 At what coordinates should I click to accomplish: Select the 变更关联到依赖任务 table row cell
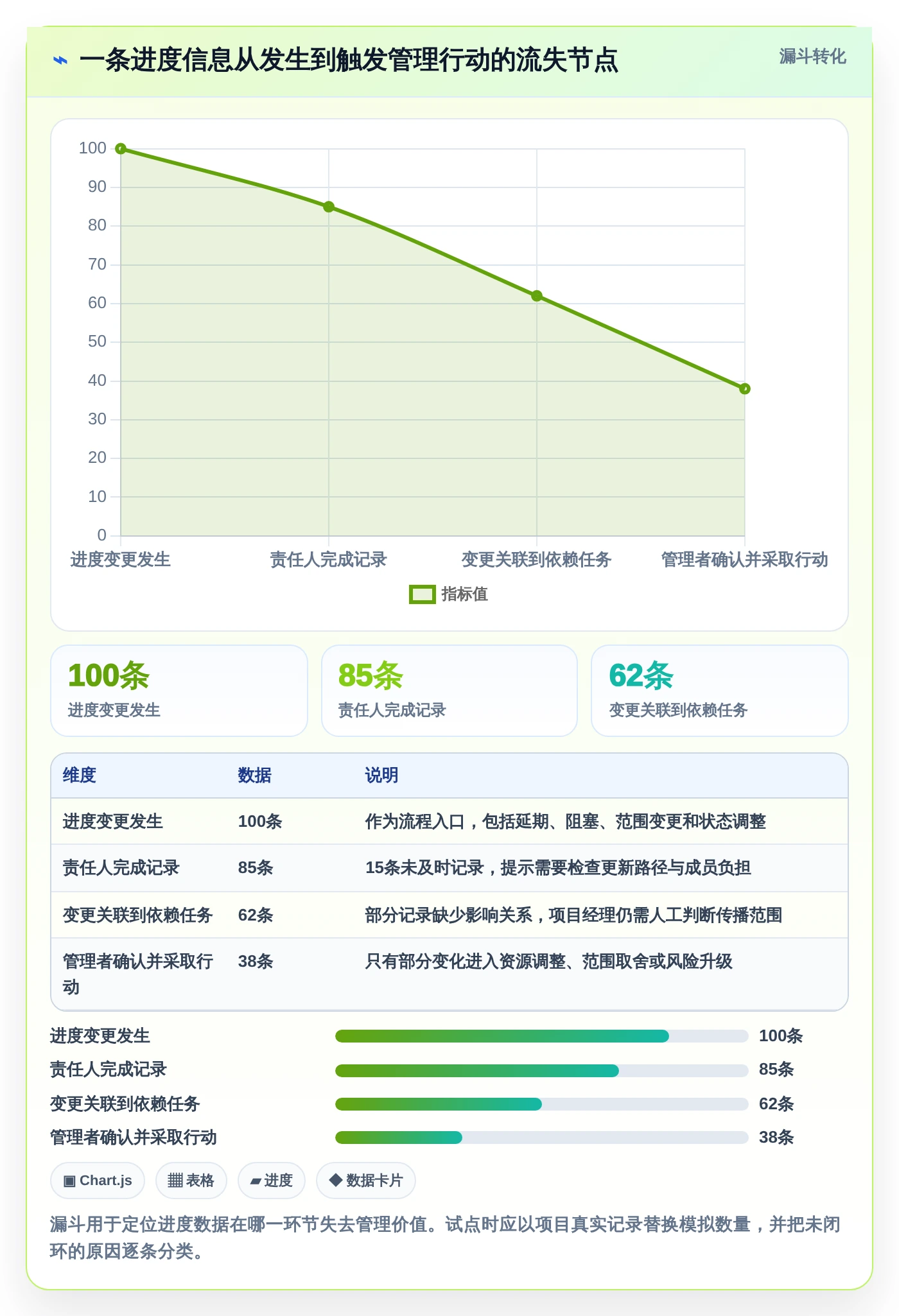(138, 915)
